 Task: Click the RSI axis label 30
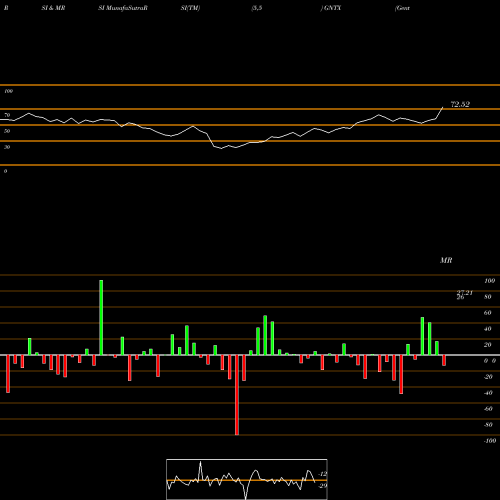(x=7, y=147)
